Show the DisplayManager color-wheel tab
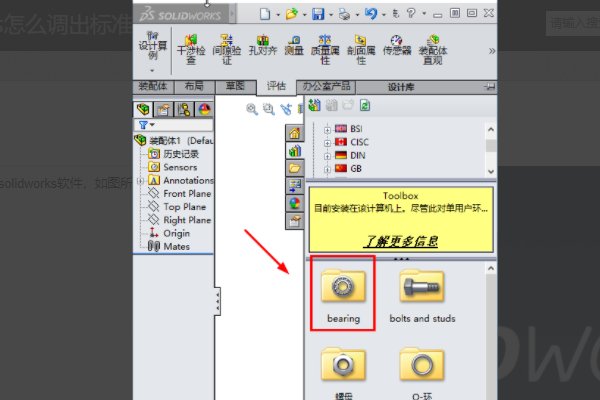The width and height of the screenshot is (600, 400). click(x=204, y=109)
